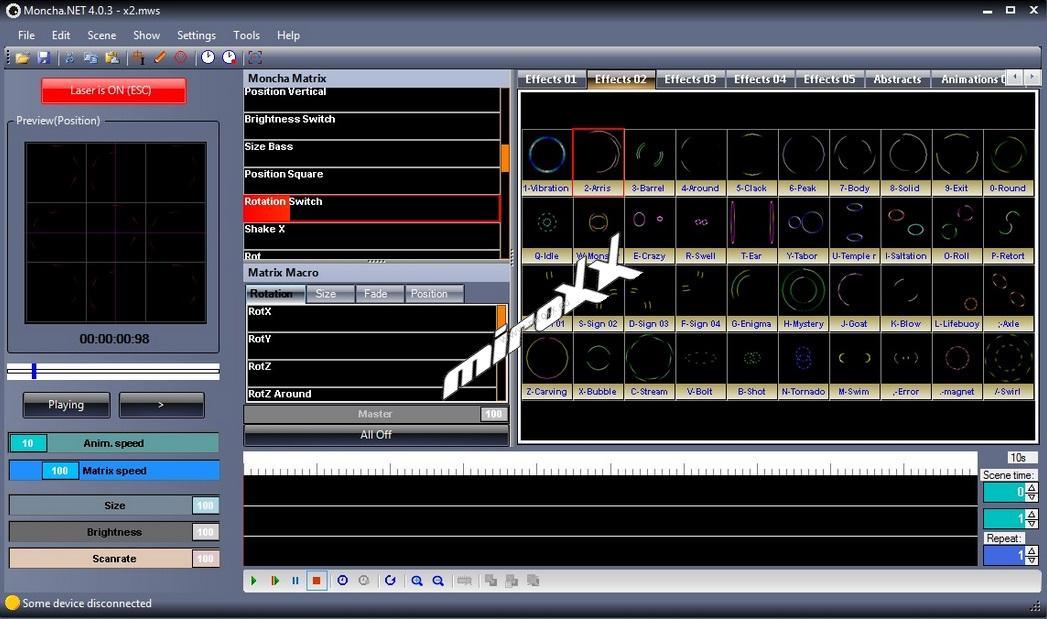
Task: Adjust the Master slider
Action: (376, 414)
